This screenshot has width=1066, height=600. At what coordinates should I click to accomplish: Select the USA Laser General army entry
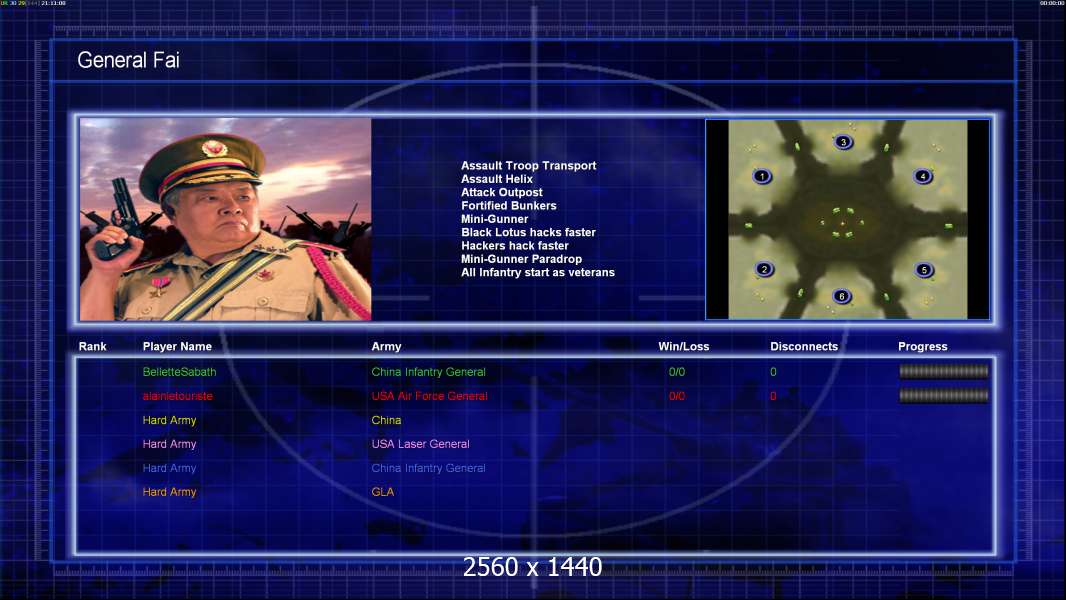[420, 444]
